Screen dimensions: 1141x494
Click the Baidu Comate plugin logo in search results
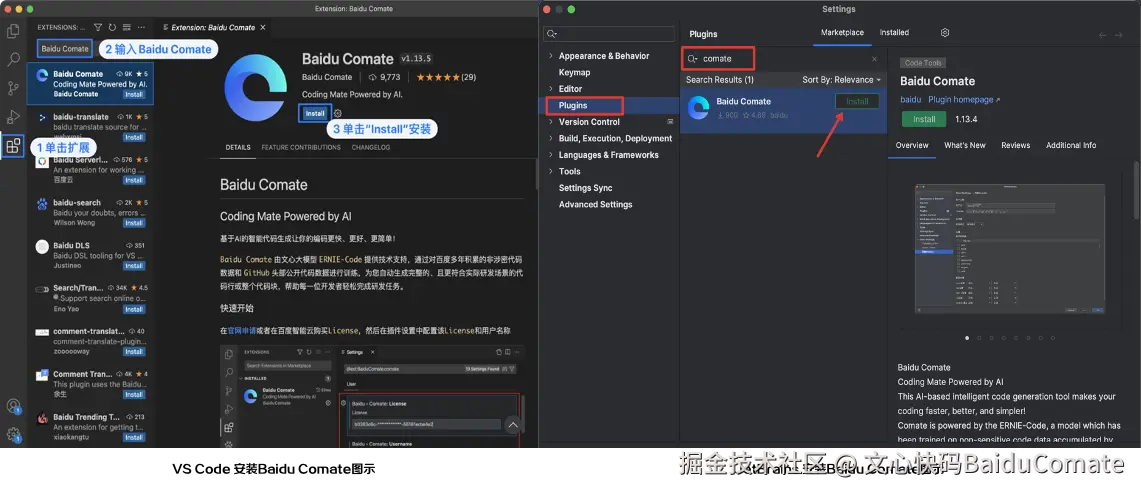click(x=699, y=107)
